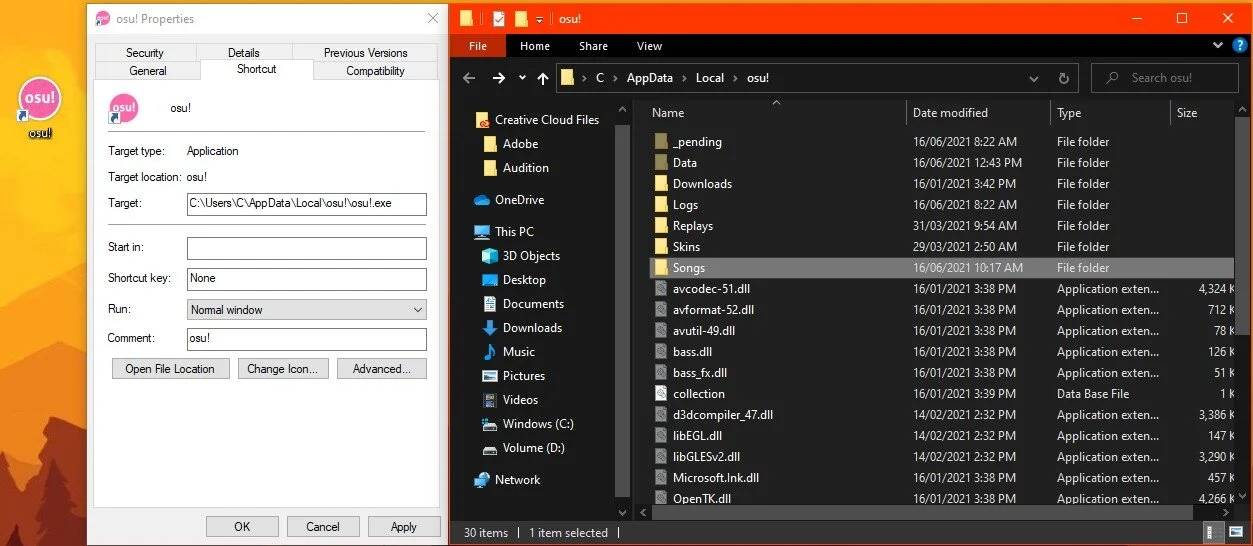Open Pictures in navigation pane
Viewport: 1253px width, 546px height.
click(x=514, y=375)
